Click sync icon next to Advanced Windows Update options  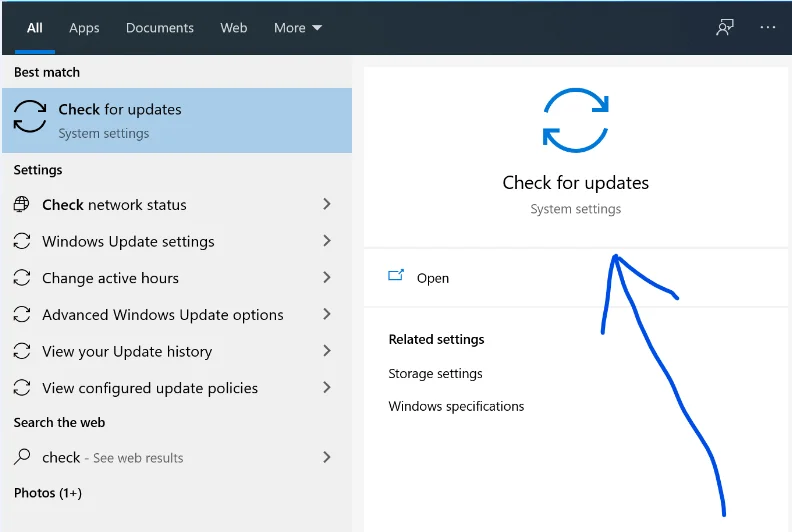[x=22, y=314]
